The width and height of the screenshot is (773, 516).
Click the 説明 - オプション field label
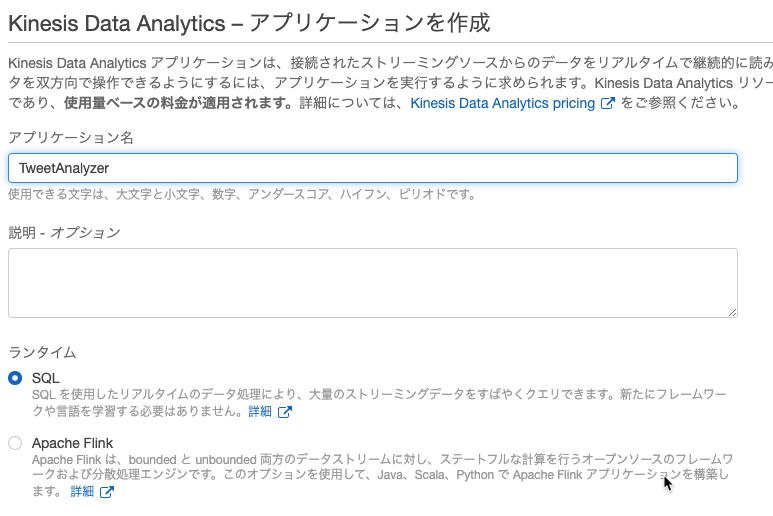[65, 233]
